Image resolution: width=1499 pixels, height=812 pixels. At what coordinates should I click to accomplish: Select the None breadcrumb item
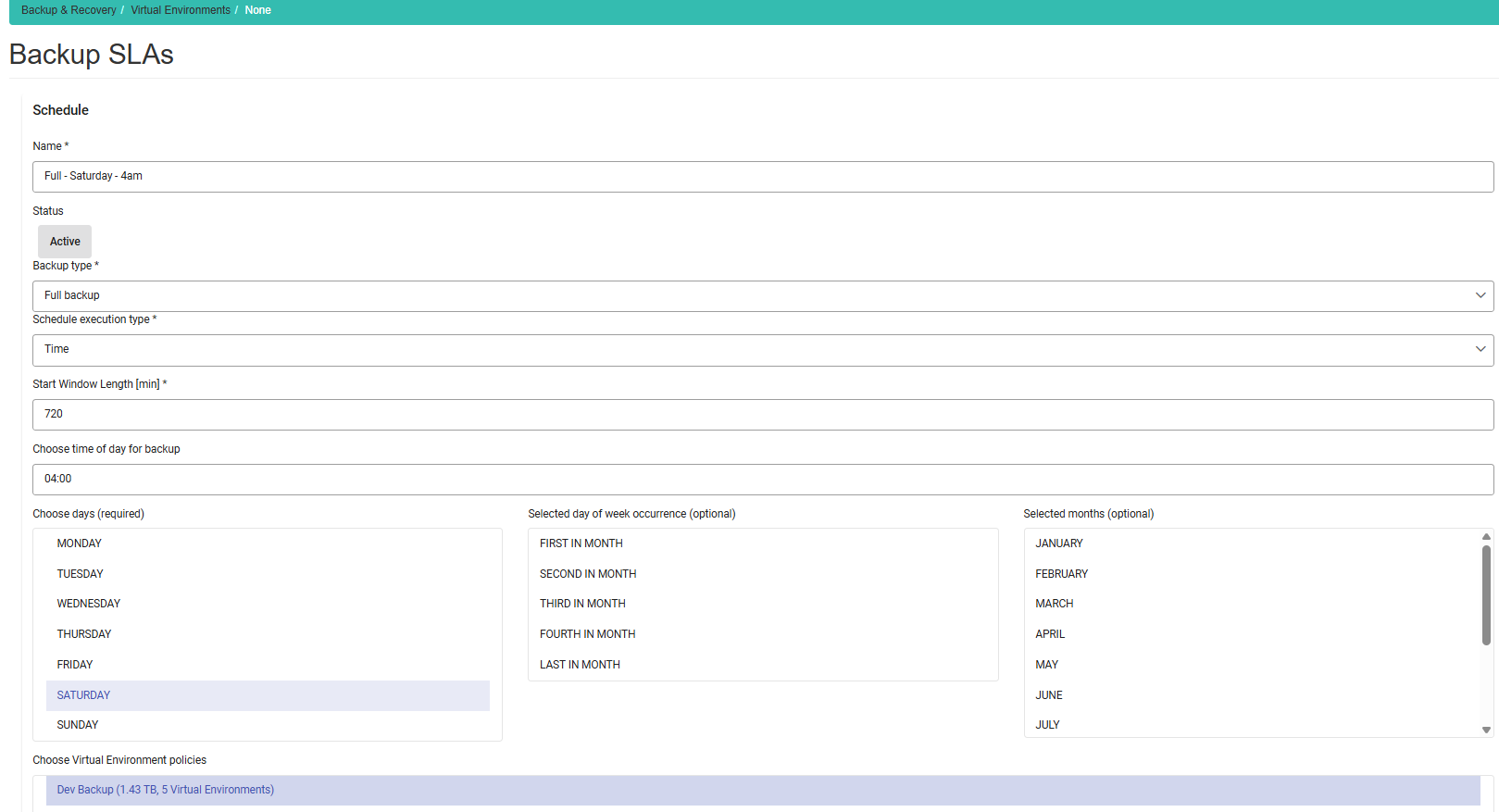coord(258,10)
